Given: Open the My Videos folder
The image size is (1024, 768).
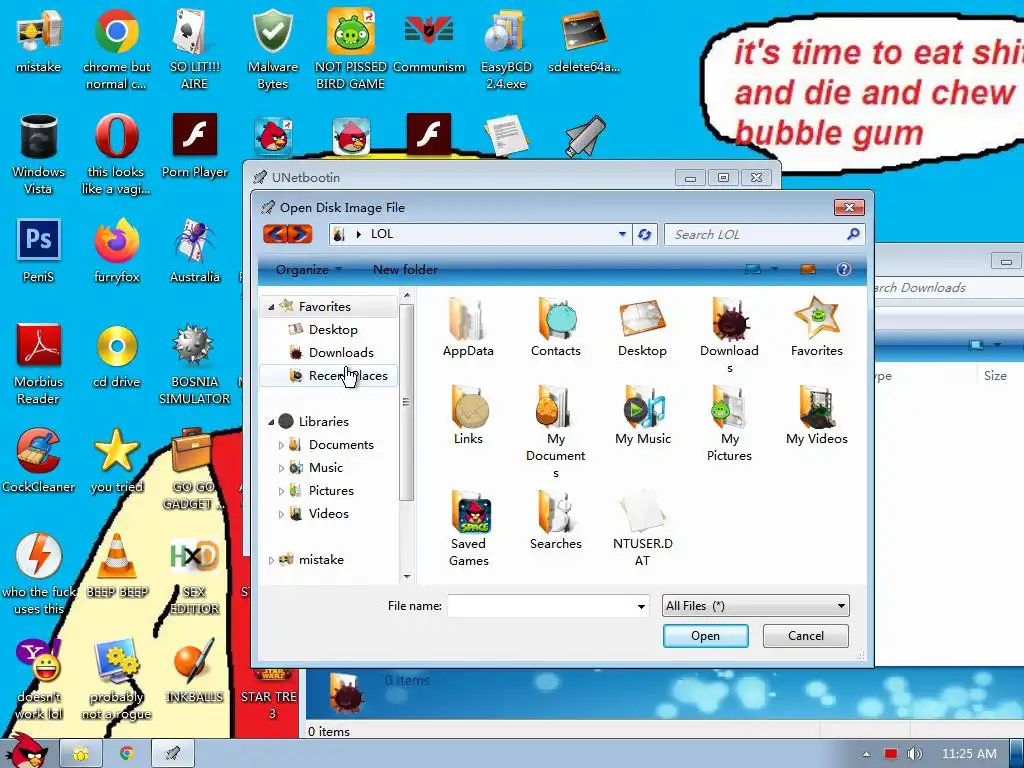Looking at the screenshot, I should pos(816,416).
